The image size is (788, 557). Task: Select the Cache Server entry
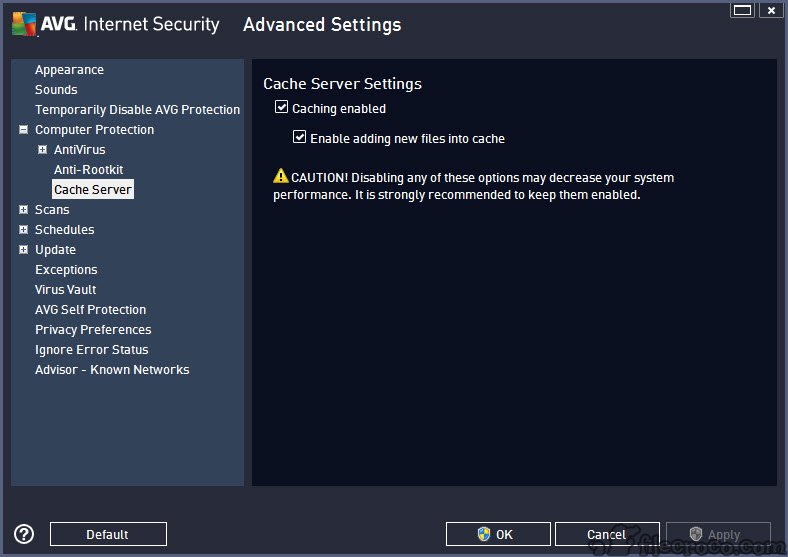[93, 190]
